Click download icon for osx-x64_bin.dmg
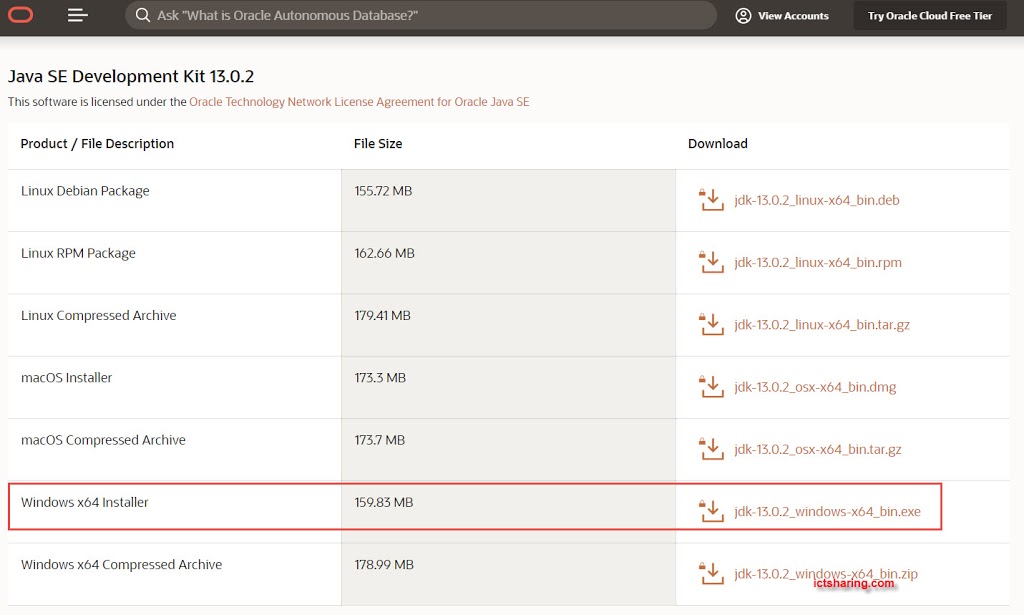Image resolution: width=1024 pixels, height=615 pixels. tap(711, 386)
